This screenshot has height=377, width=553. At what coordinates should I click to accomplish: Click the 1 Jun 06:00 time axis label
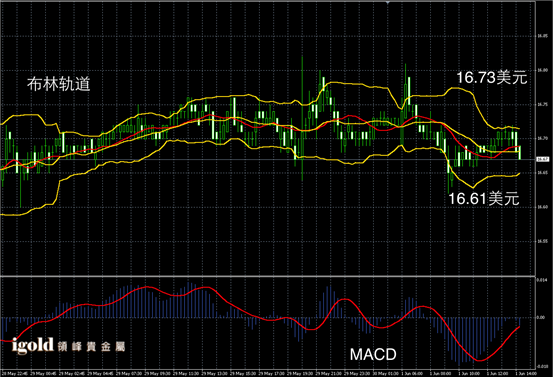click(x=412, y=373)
